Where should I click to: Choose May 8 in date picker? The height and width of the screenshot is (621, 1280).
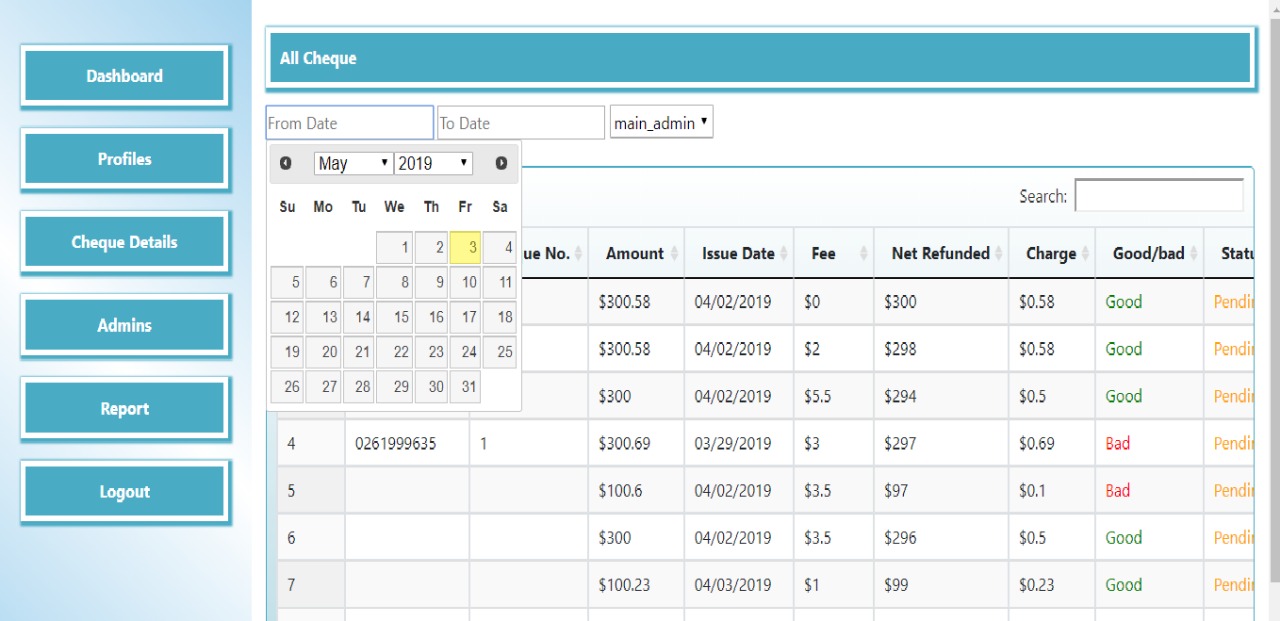click(x=395, y=283)
